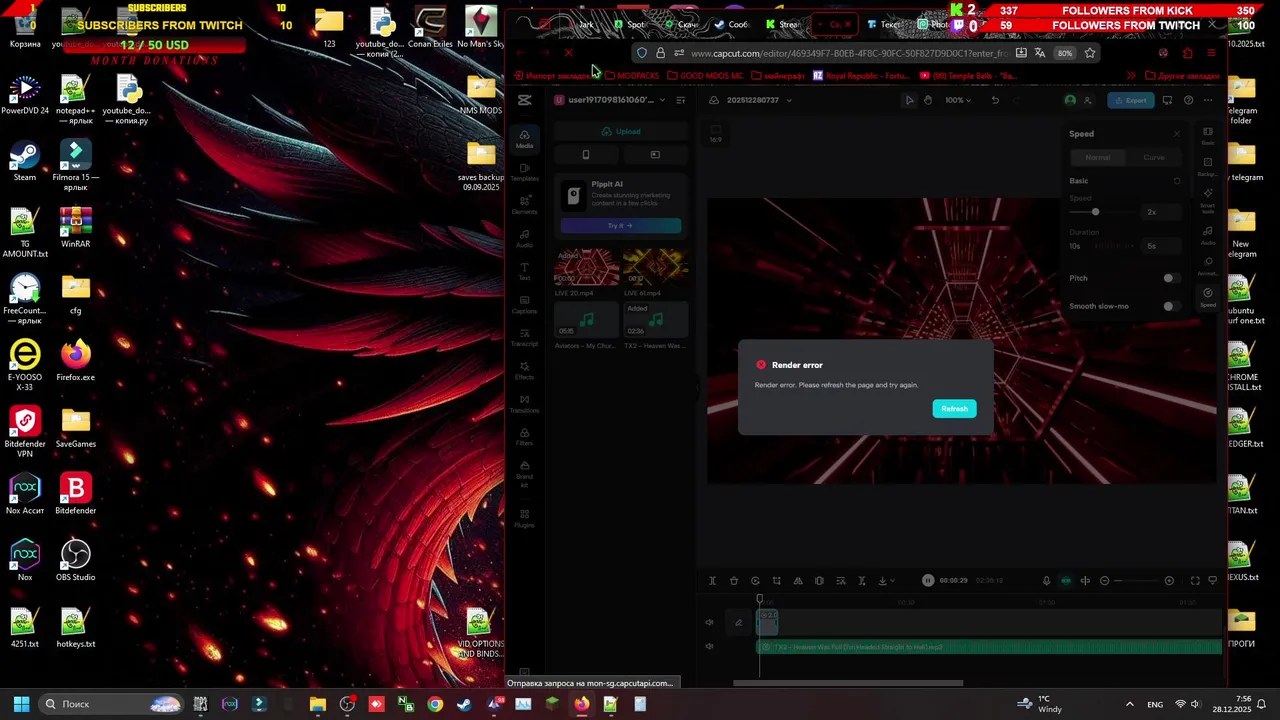Screen dimensions: 1280x720
Task: Select the green TX2 audio clip on timeline
Action: pos(989,647)
